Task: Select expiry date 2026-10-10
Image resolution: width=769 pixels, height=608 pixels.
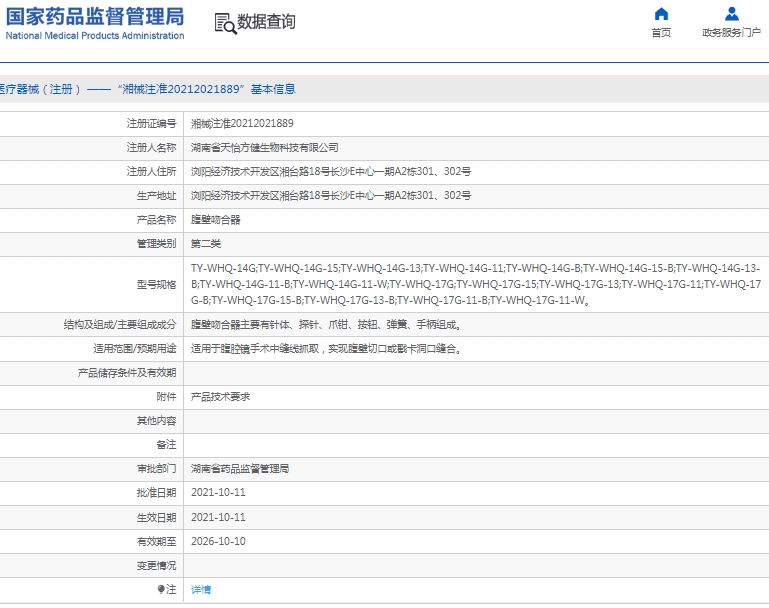Action: [x=218, y=541]
